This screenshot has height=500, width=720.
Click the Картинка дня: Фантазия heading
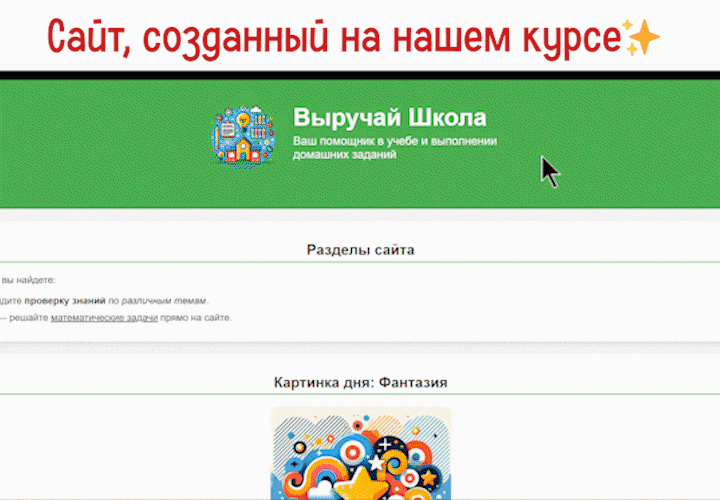click(x=360, y=382)
